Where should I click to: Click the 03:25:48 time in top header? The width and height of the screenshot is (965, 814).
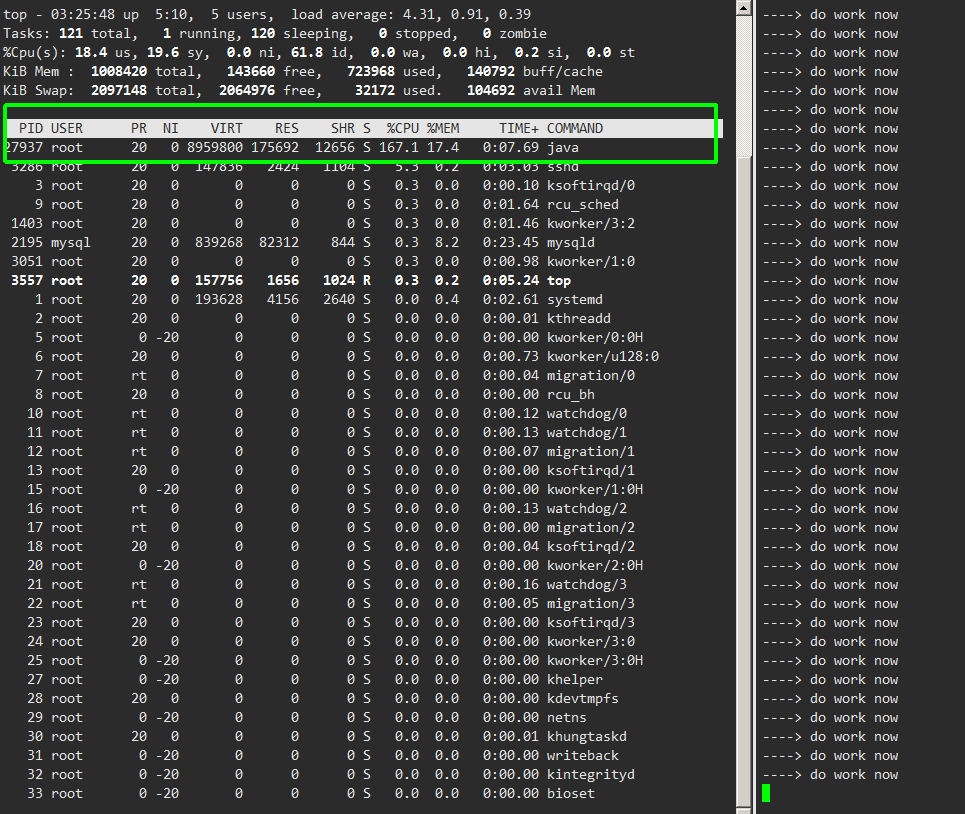click(x=82, y=14)
